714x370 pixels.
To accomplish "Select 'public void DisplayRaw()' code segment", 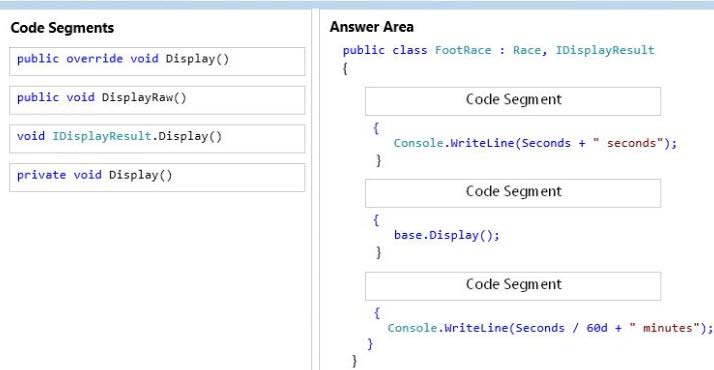I will pyautogui.click(x=157, y=100).
